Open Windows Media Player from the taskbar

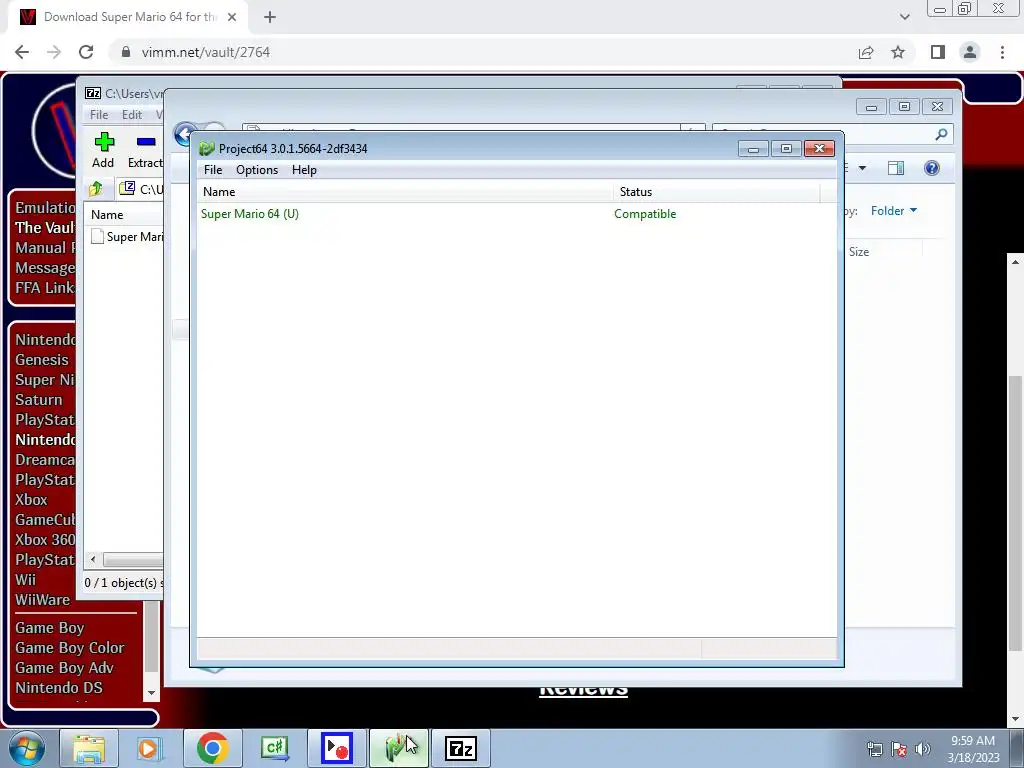[x=150, y=748]
